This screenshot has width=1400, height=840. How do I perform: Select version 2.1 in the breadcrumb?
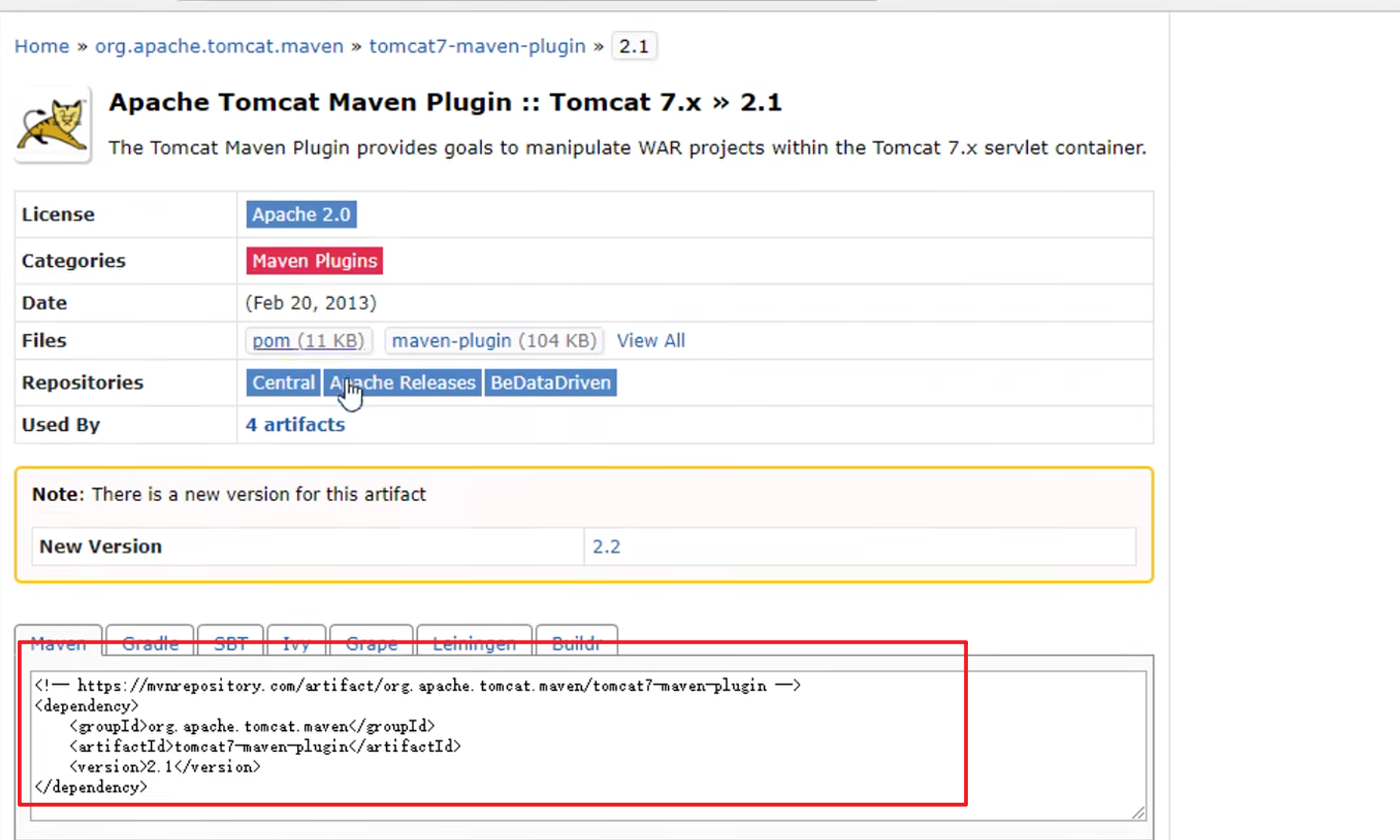(633, 46)
